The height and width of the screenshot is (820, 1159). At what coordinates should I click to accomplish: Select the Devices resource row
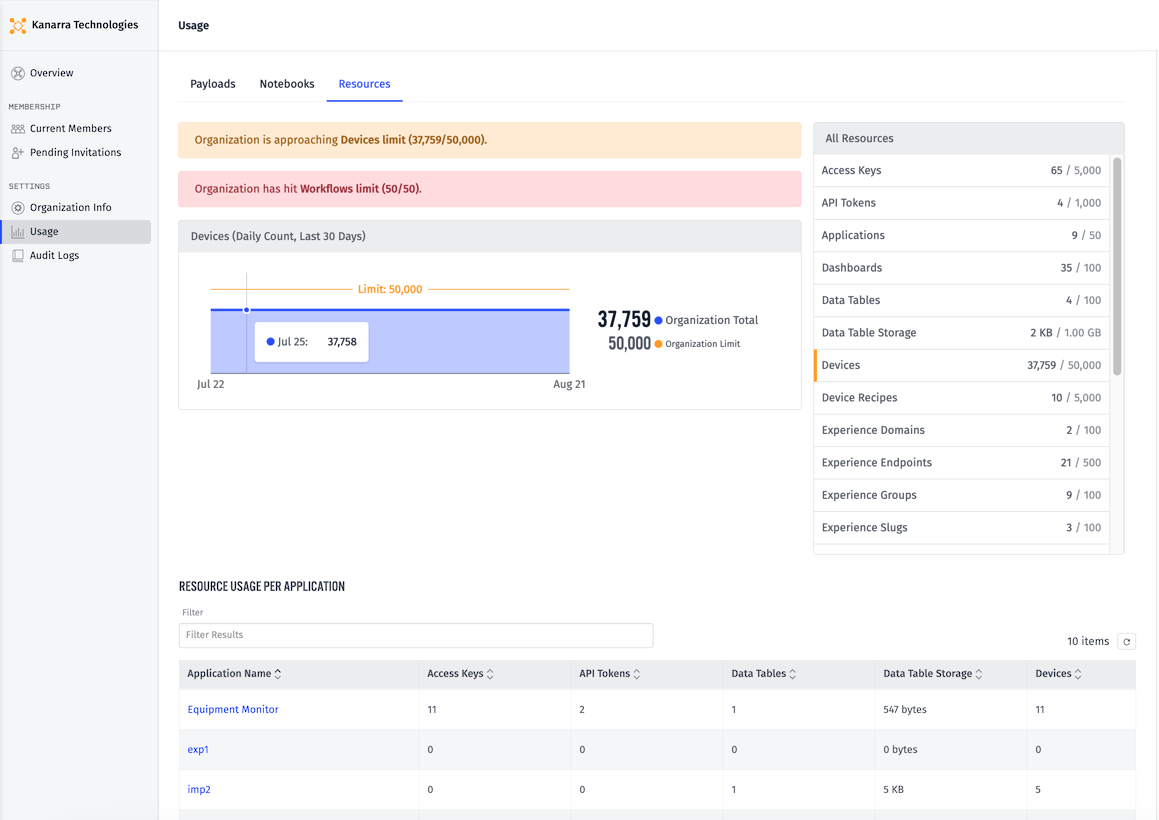click(961, 366)
